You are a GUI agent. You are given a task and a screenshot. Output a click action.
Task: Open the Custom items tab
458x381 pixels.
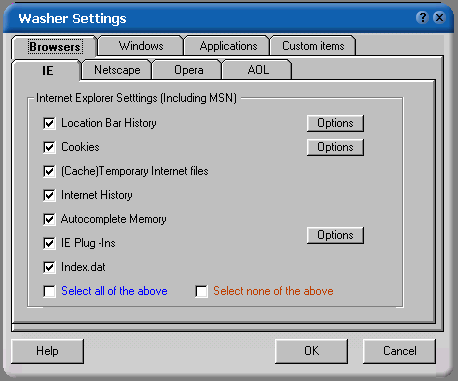click(x=313, y=46)
